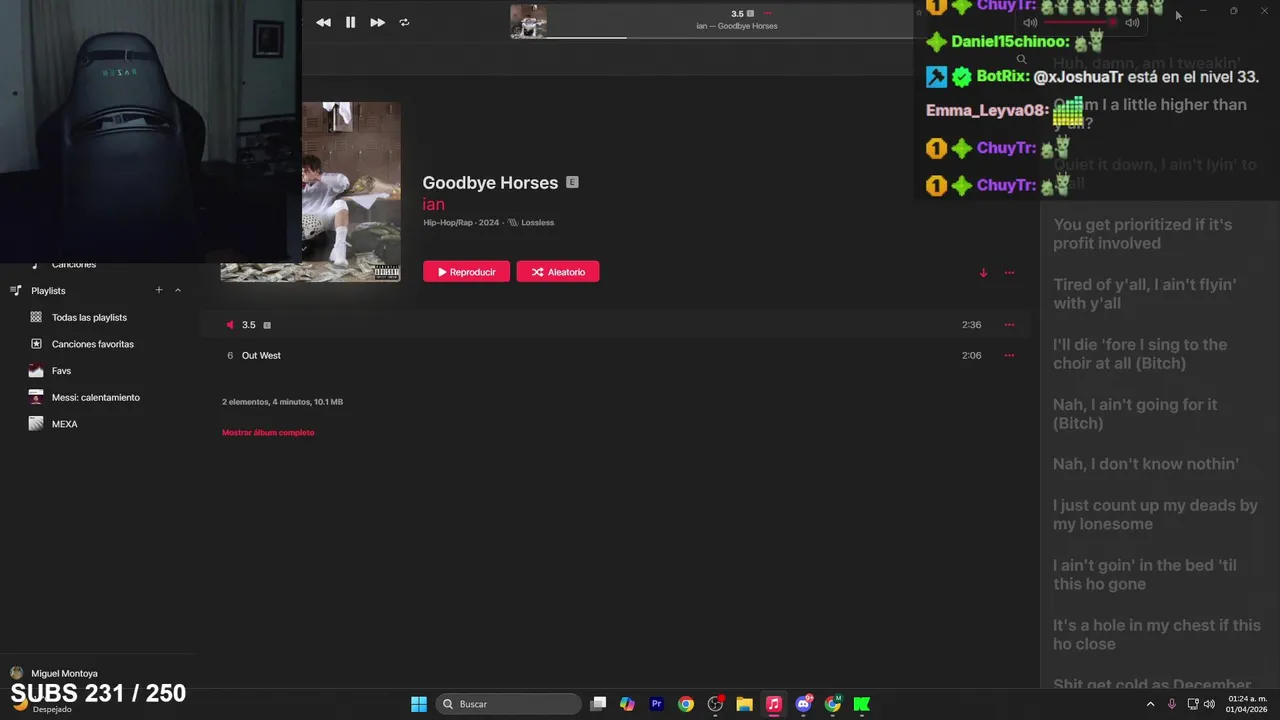Click Mostrar álbum completo link
1280x720 pixels.
(268, 432)
